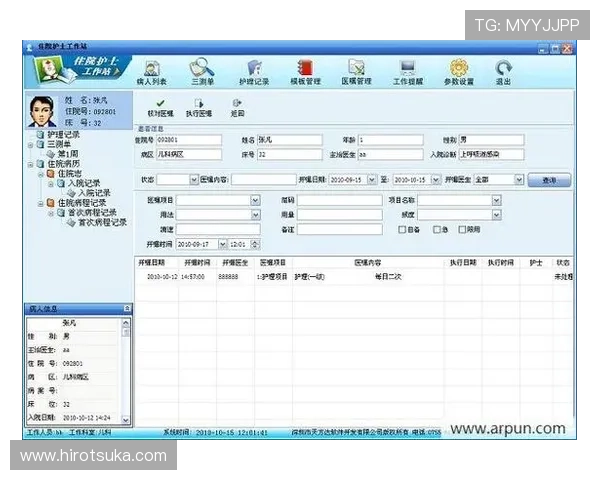Click the 病区 field showing 儿科病区
Screen dimensions: 600x480
(x=189, y=154)
